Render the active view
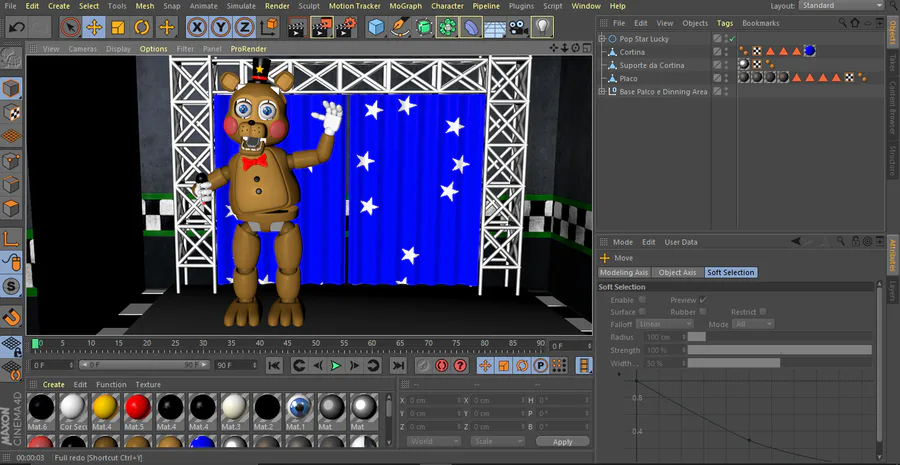This screenshot has height=465, width=900. click(297, 27)
